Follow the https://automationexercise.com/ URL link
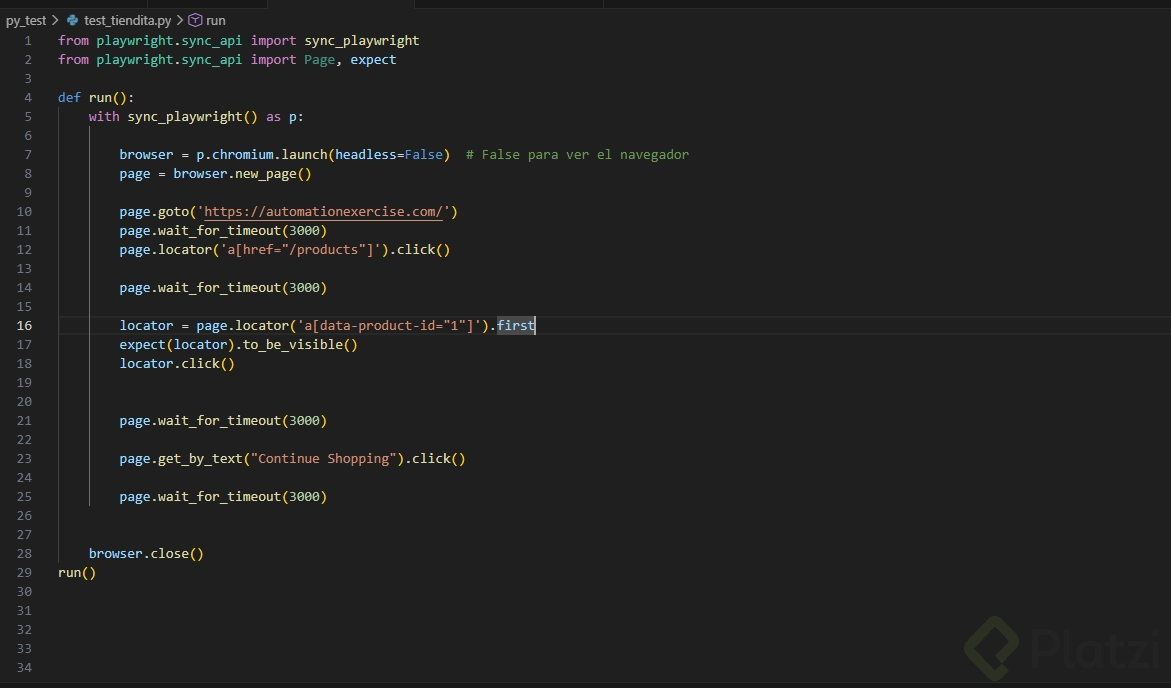Screen dimensions: 1171x688 (323, 211)
